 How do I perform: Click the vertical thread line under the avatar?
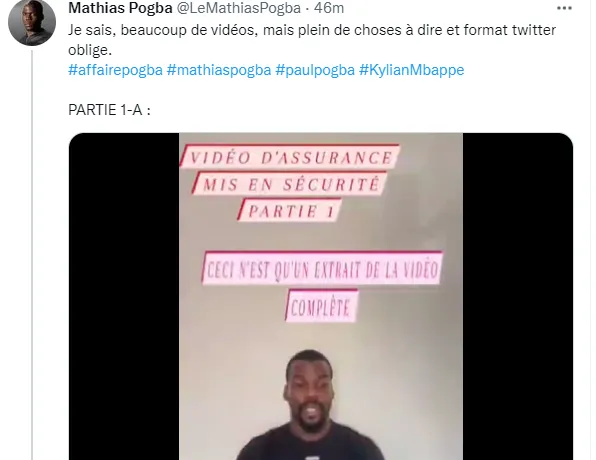click(32, 255)
